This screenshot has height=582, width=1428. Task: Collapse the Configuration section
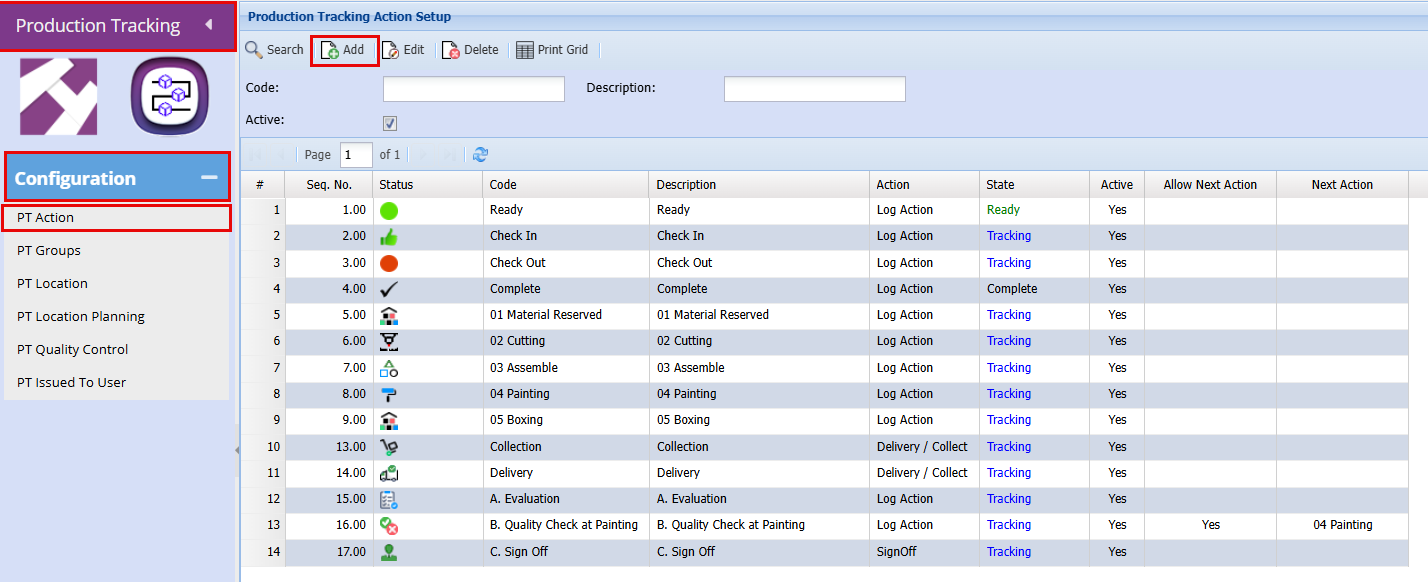[209, 178]
